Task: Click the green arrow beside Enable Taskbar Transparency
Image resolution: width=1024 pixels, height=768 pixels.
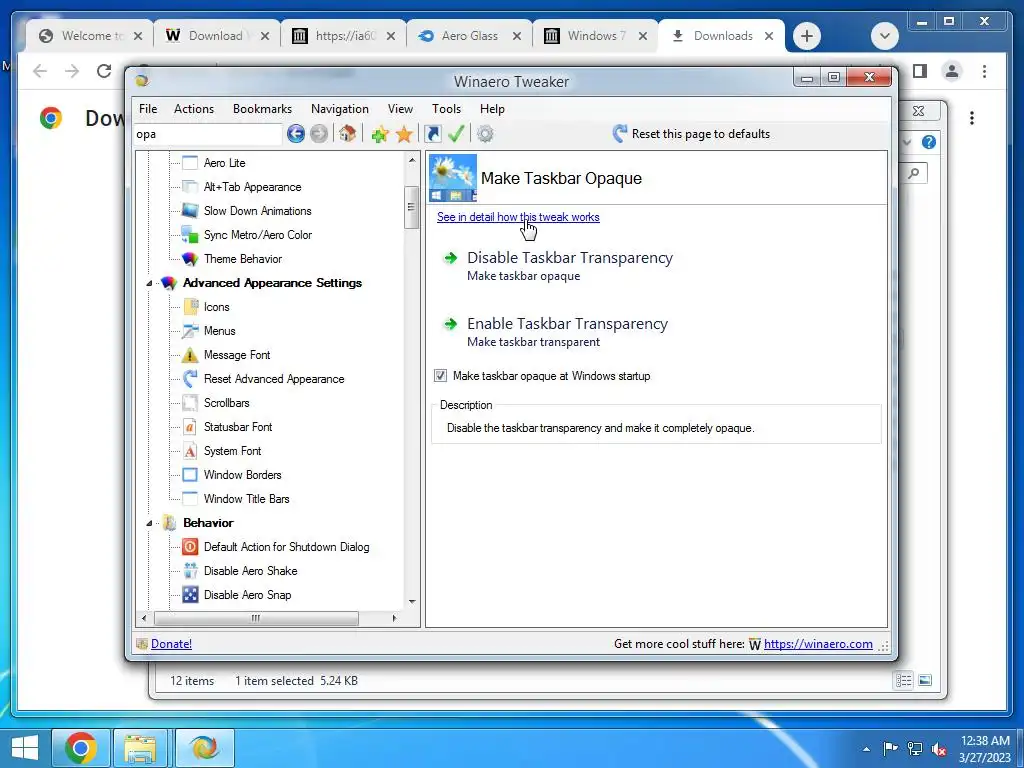Action: 451,324
